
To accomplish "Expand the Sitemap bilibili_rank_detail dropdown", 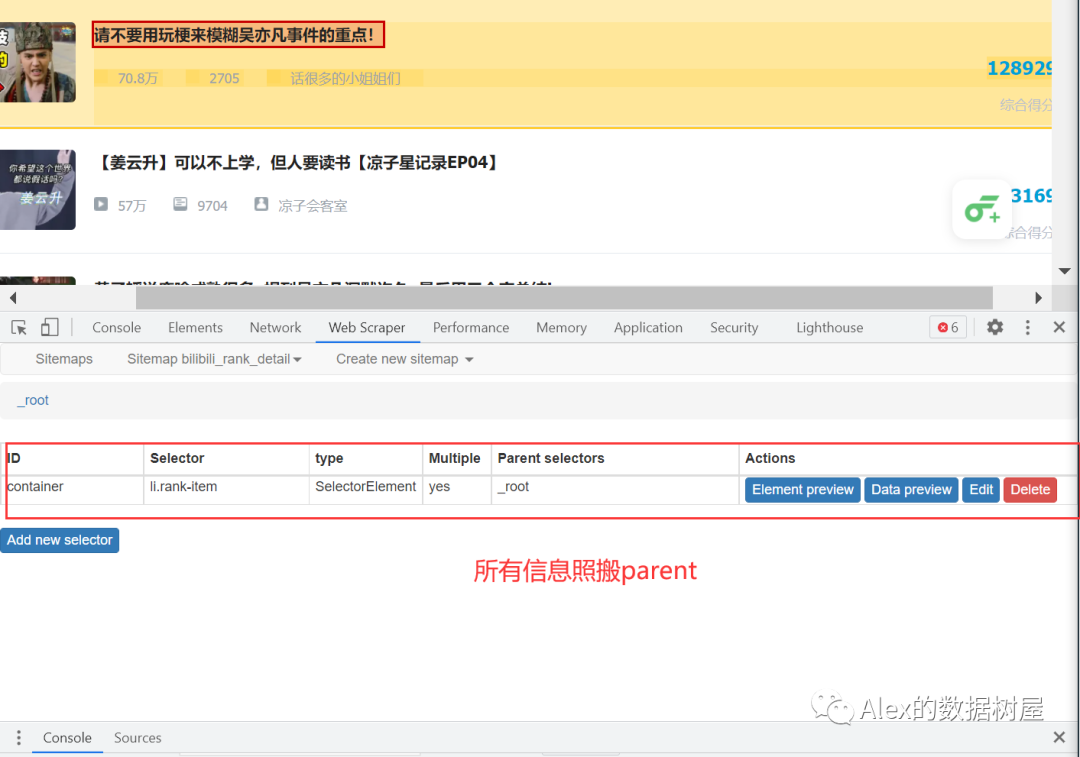I will point(214,359).
